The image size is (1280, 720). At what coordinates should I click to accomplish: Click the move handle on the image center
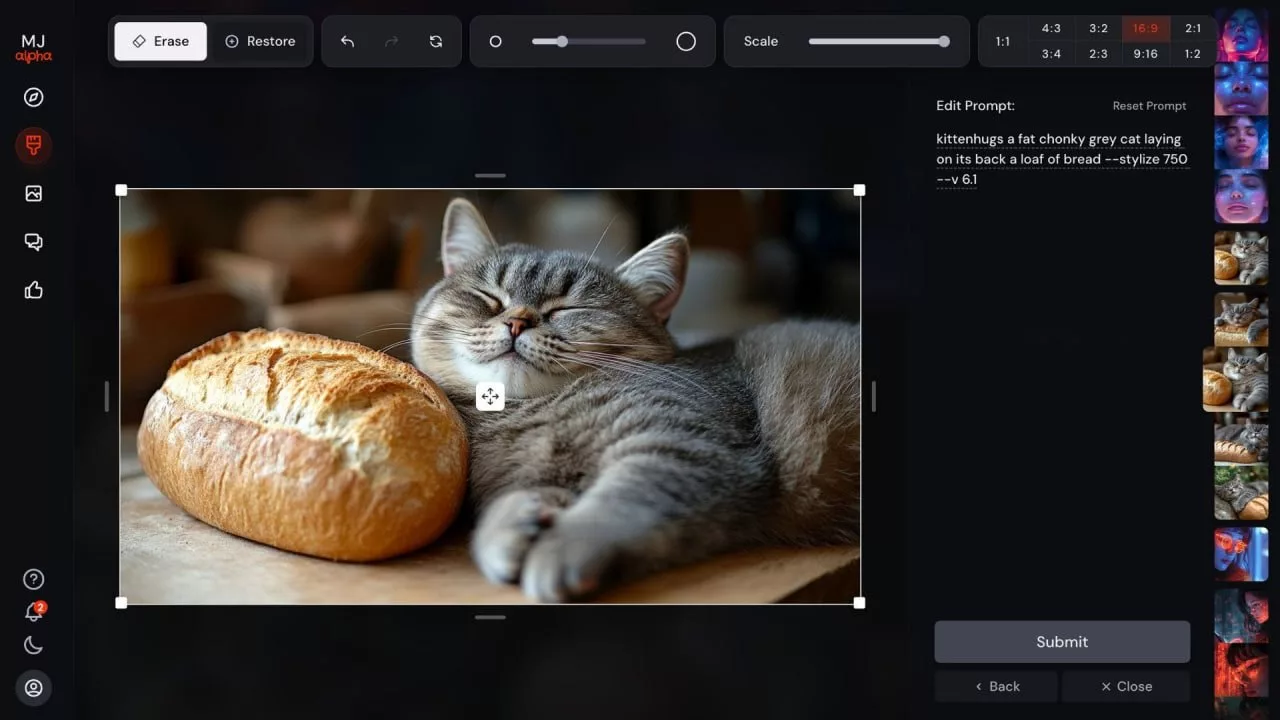(x=490, y=397)
